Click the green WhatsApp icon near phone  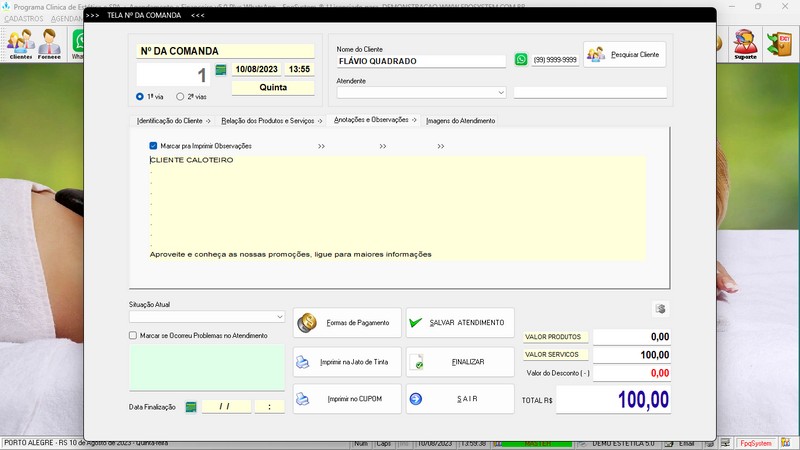tap(521, 59)
